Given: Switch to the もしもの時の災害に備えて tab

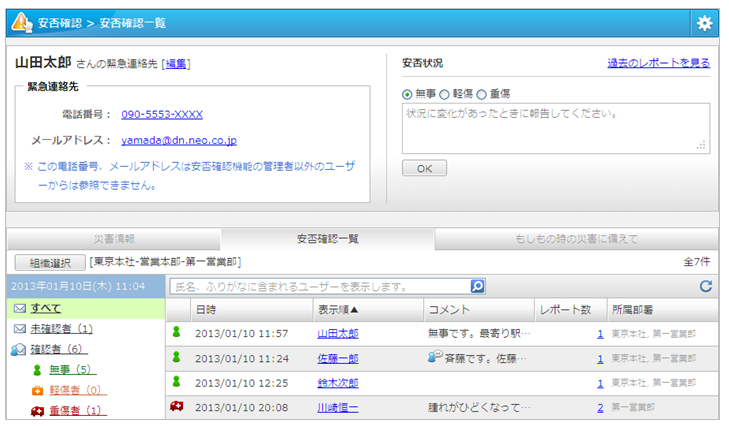Looking at the screenshot, I should tap(573, 240).
